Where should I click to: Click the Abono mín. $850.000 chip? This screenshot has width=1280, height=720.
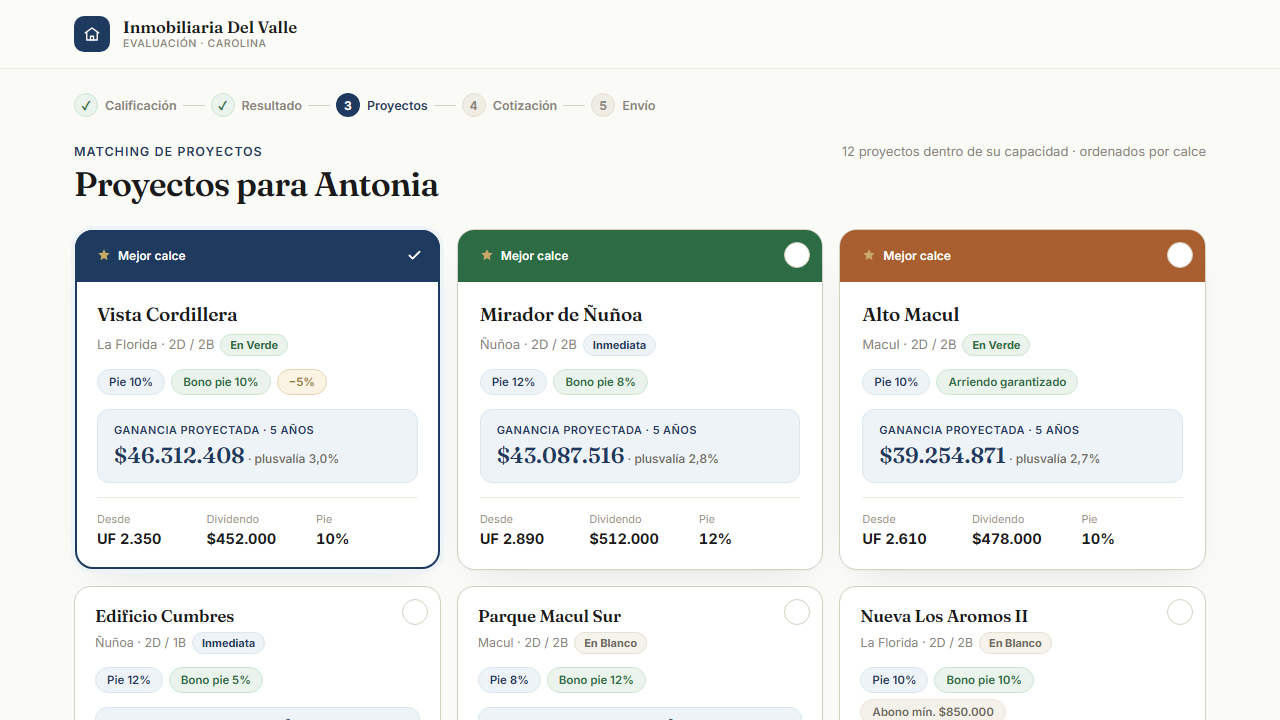[x=933, y=712]
